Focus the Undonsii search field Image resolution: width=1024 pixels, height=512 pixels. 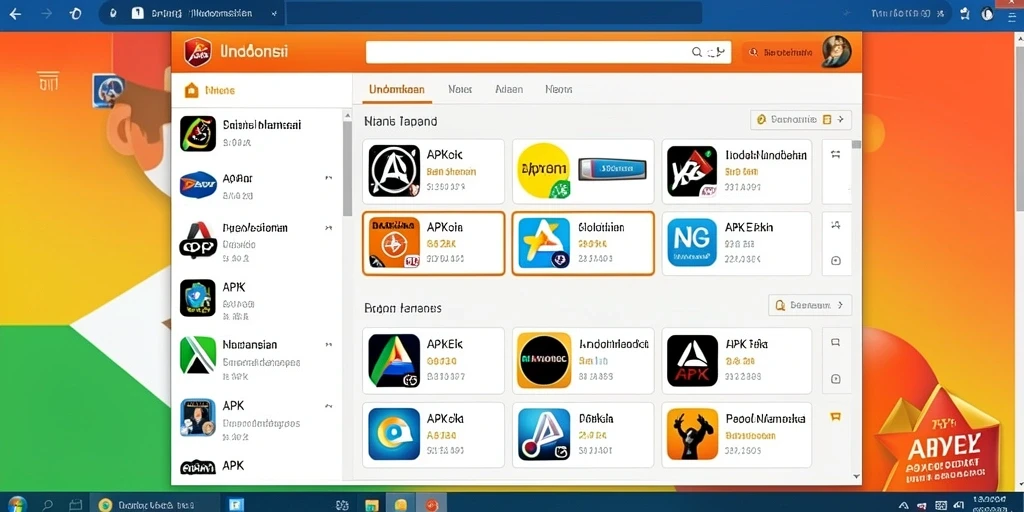click(x=548, y=52)
